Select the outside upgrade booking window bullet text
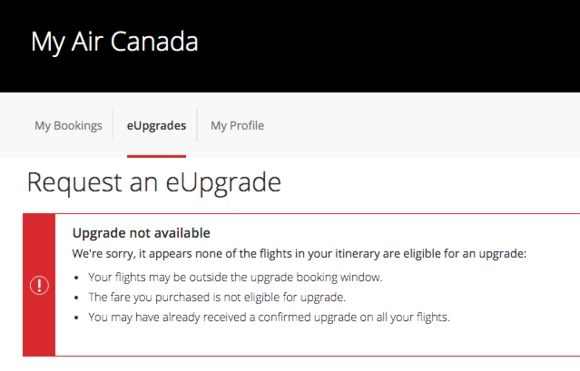The width and height of the screenshot is (580, 371). [235, 277]
